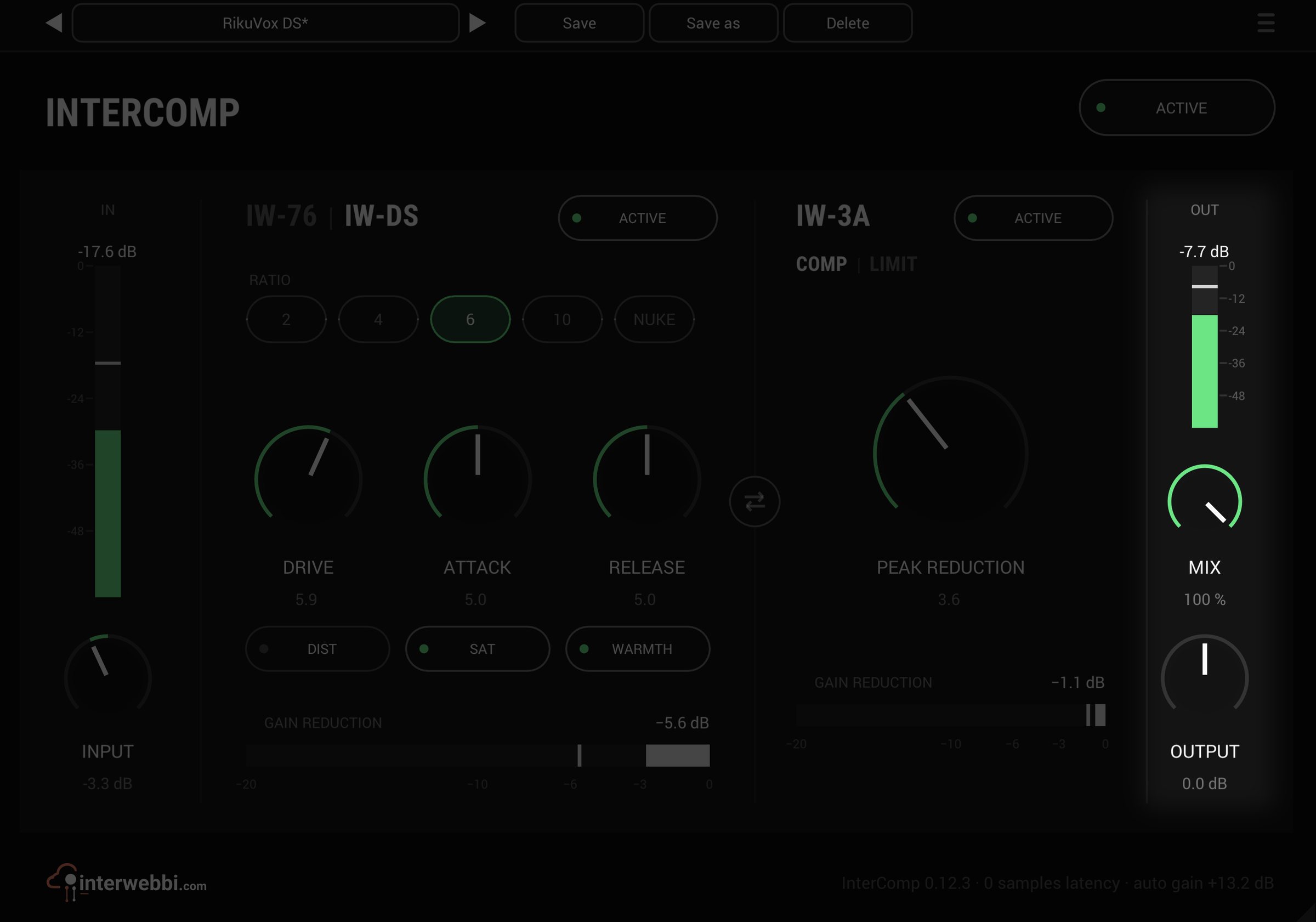Disable the SAT option

pyautogui.click(x=478, y=648)
